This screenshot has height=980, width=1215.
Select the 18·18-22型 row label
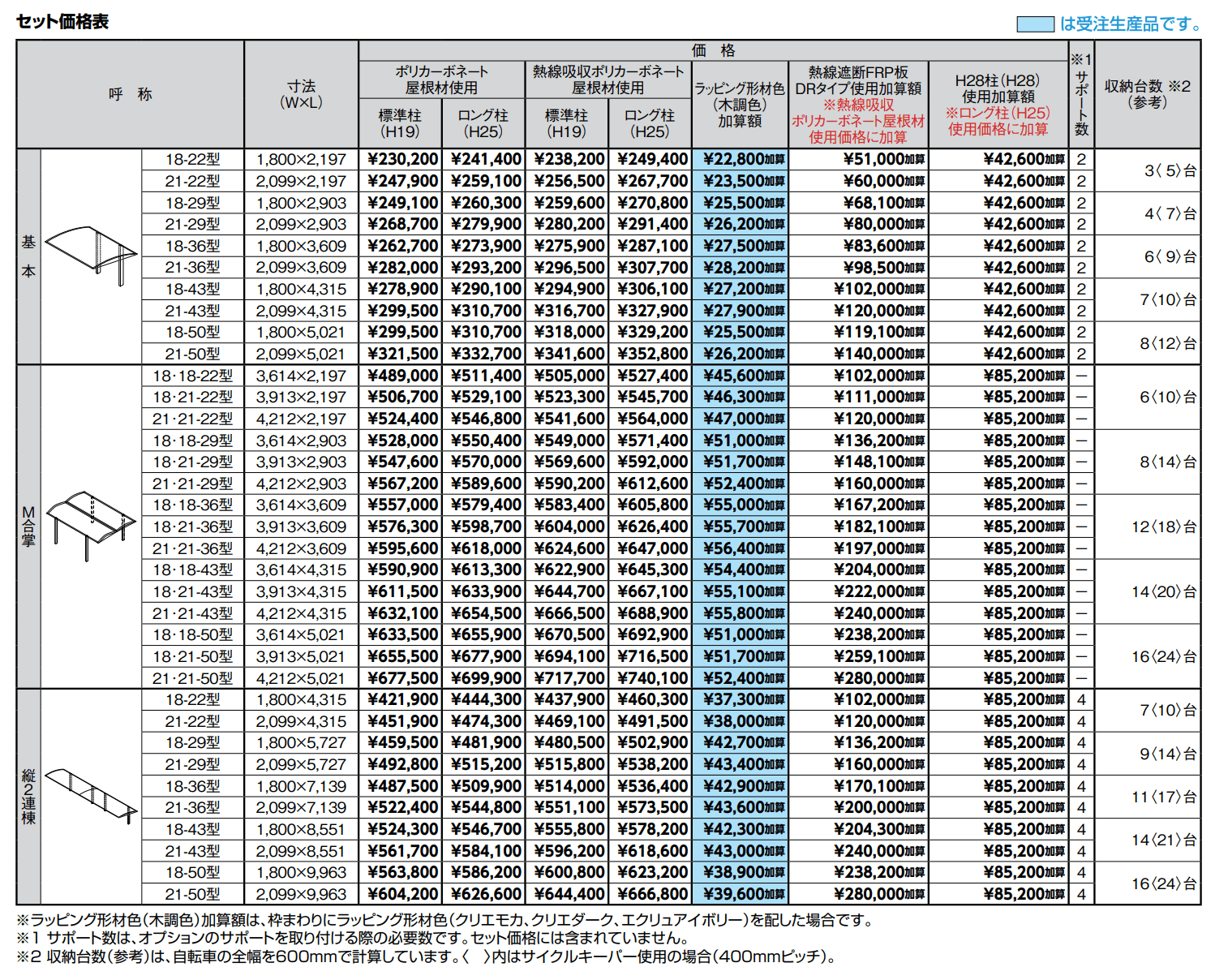point(192,376)
